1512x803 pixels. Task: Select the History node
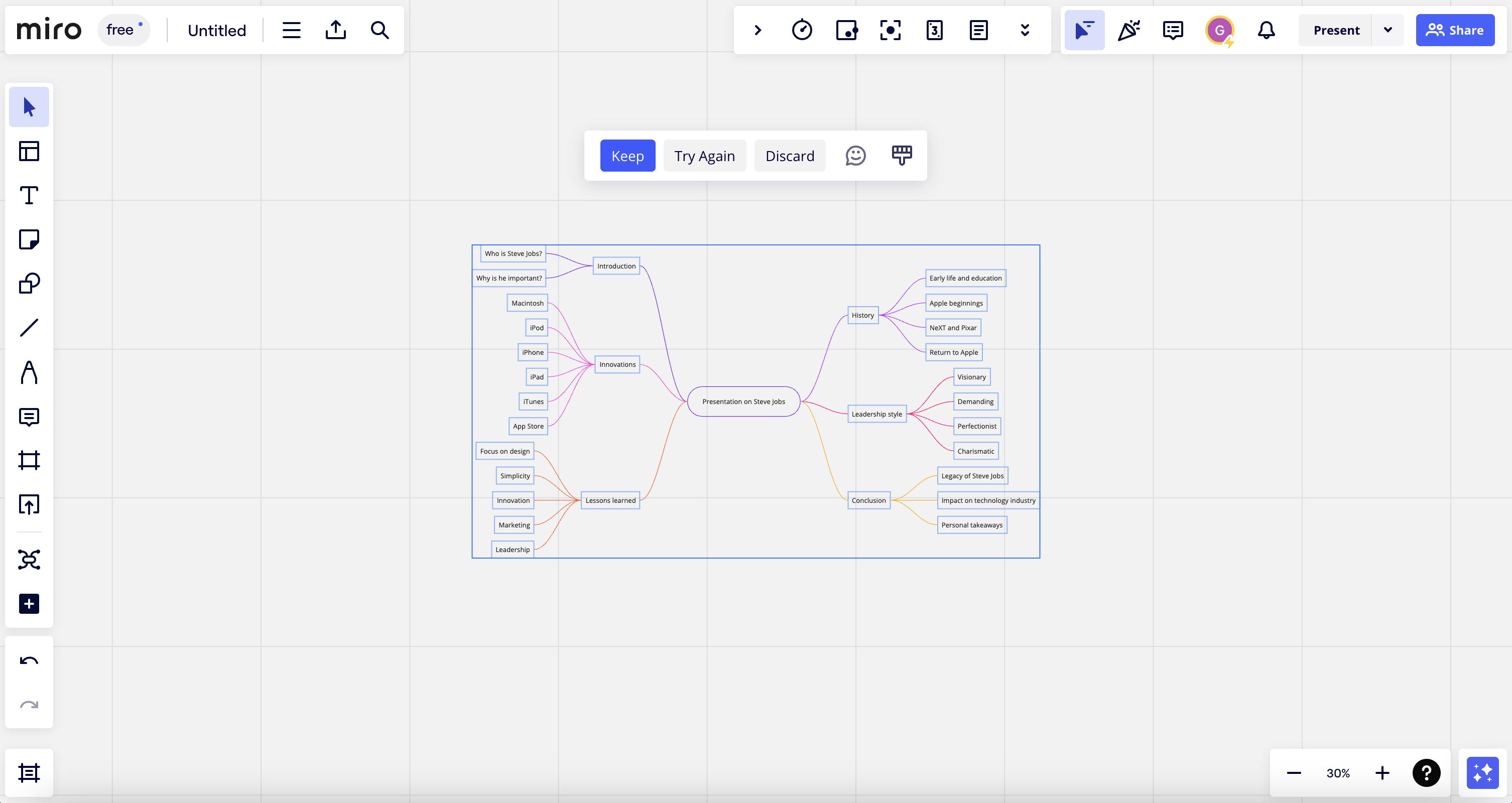862,315
